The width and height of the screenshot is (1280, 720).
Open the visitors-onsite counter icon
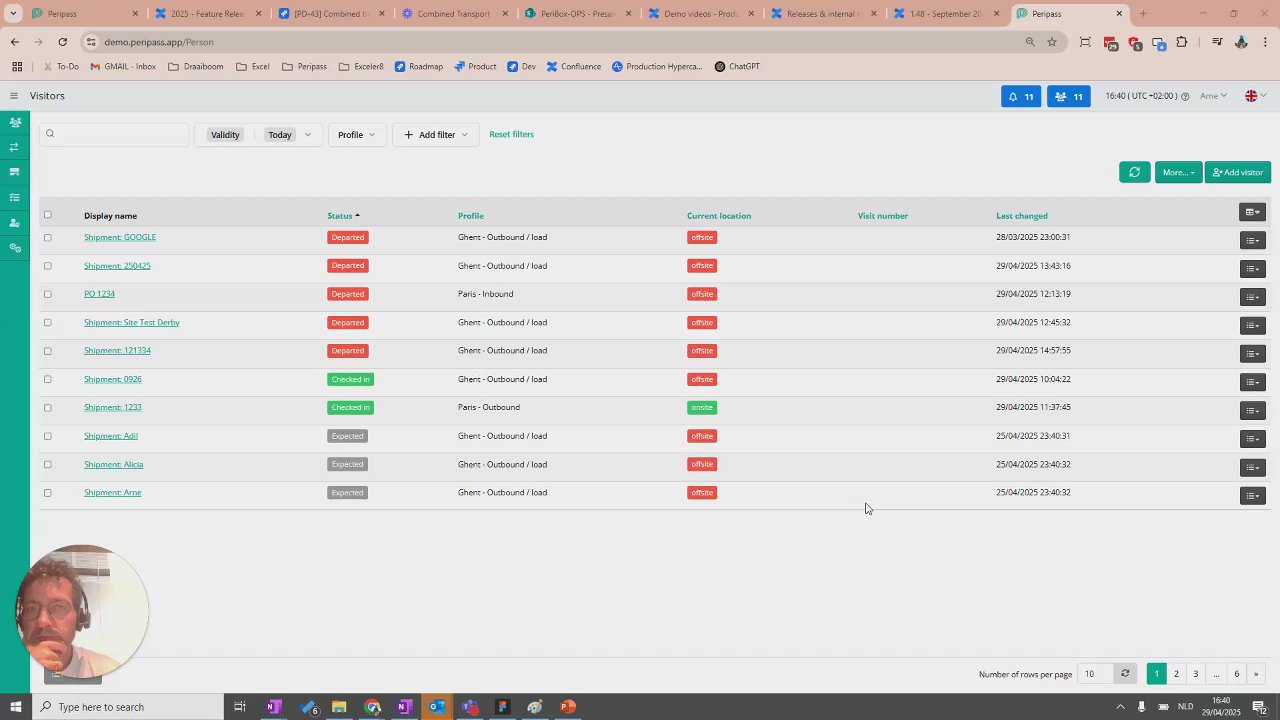point(1068,96)
